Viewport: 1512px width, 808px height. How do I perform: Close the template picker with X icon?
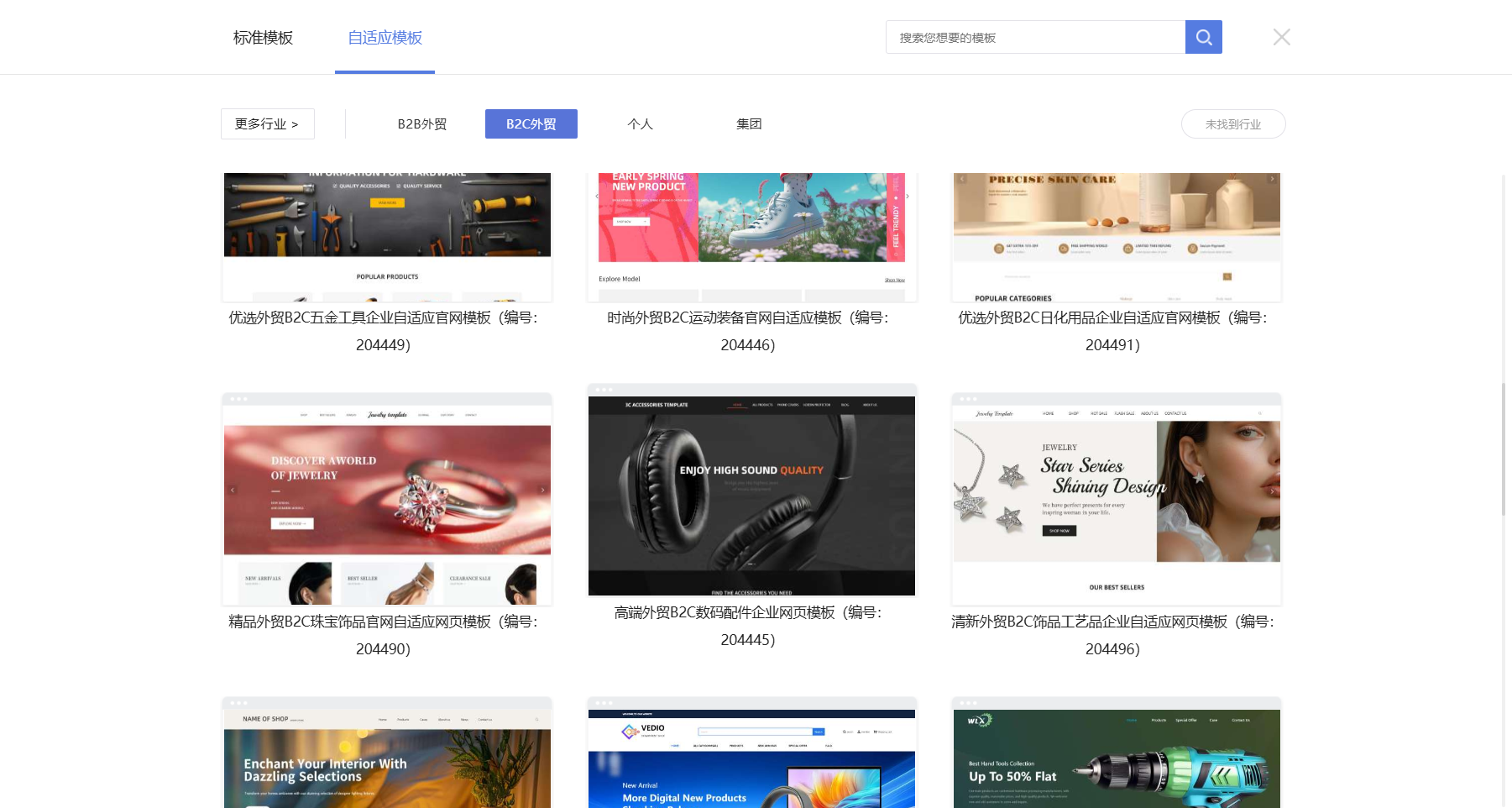(x=1281, y=37)
